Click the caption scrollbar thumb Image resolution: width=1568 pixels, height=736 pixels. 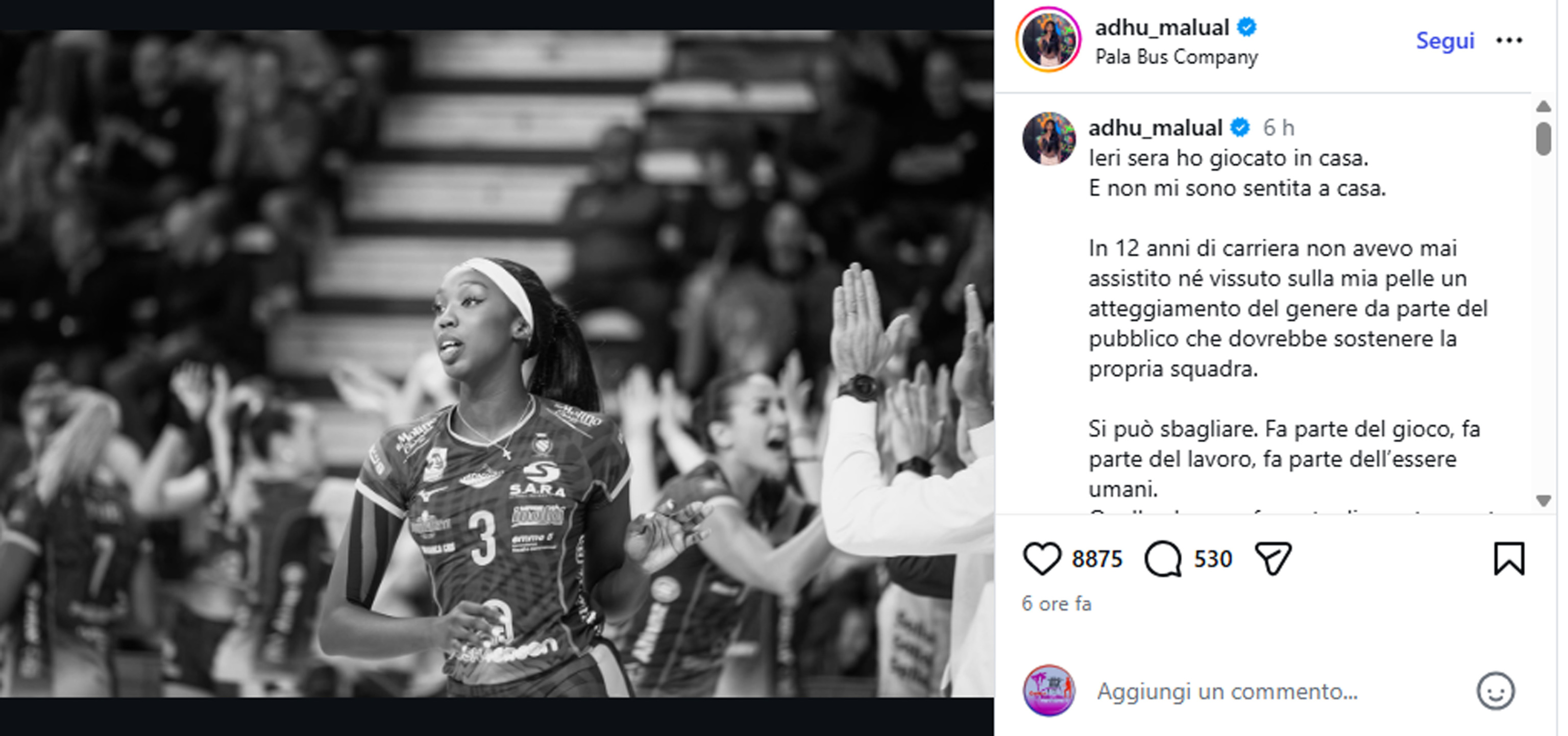coord(1543,139)
